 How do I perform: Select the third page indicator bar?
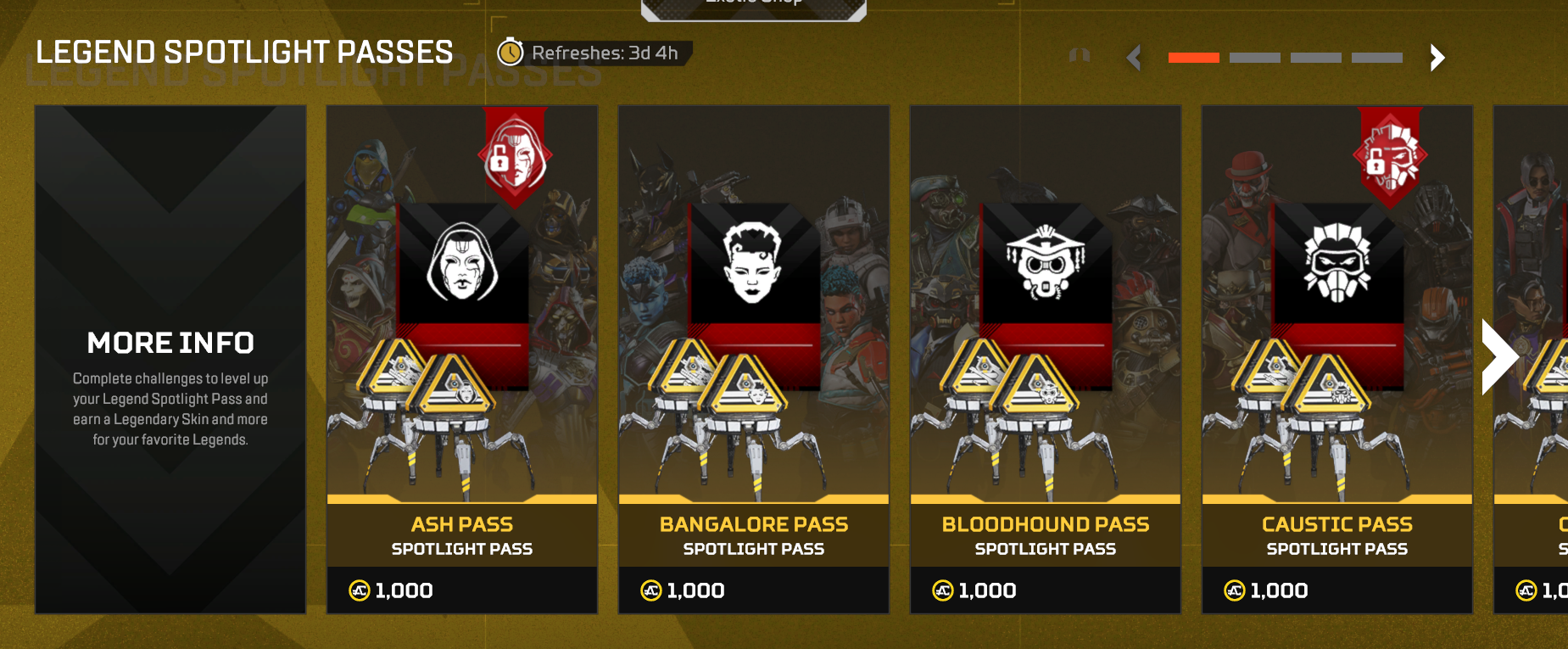tap(1315, 58)
